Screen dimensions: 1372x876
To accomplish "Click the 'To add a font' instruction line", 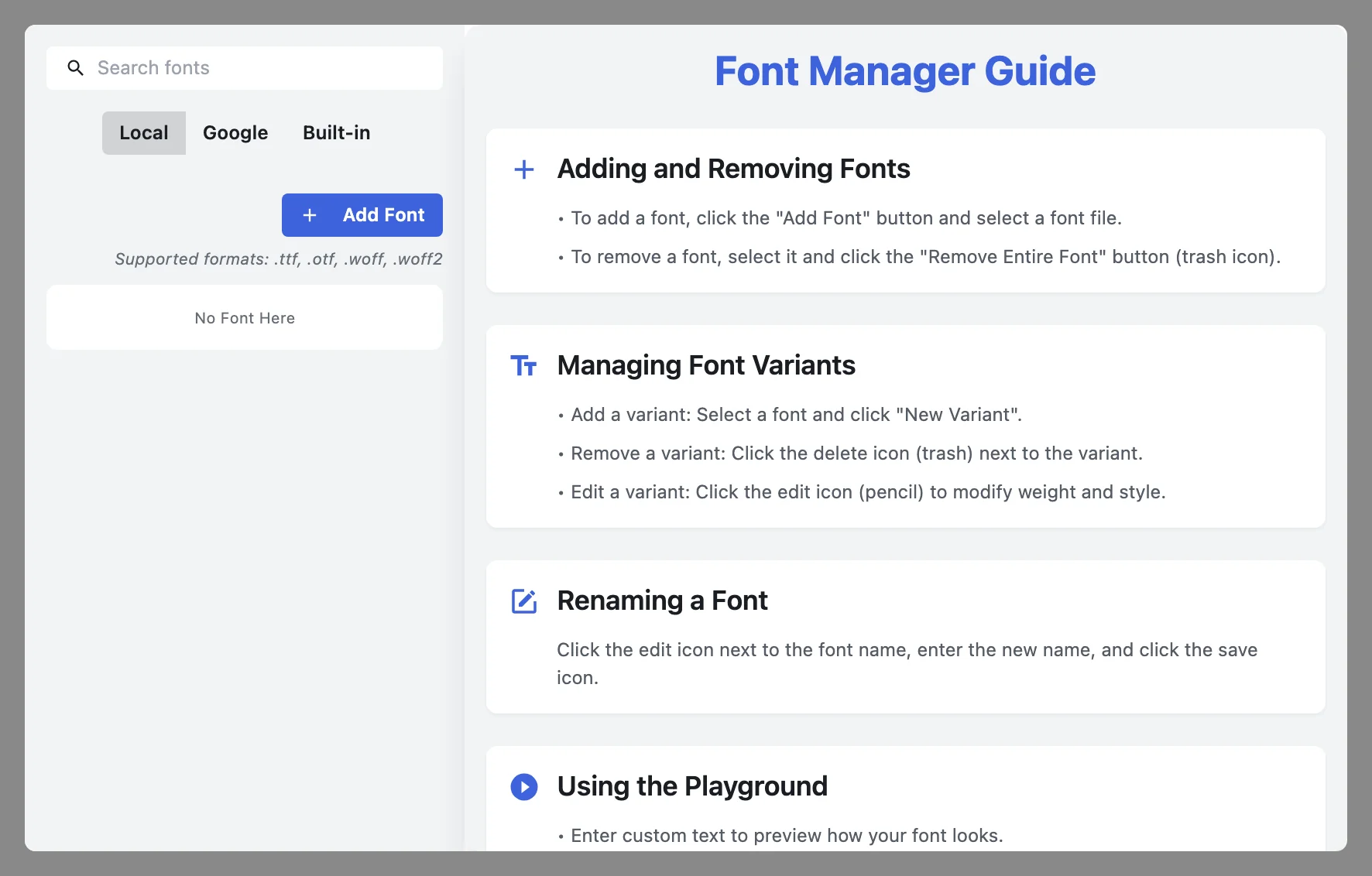I will 840,218.
